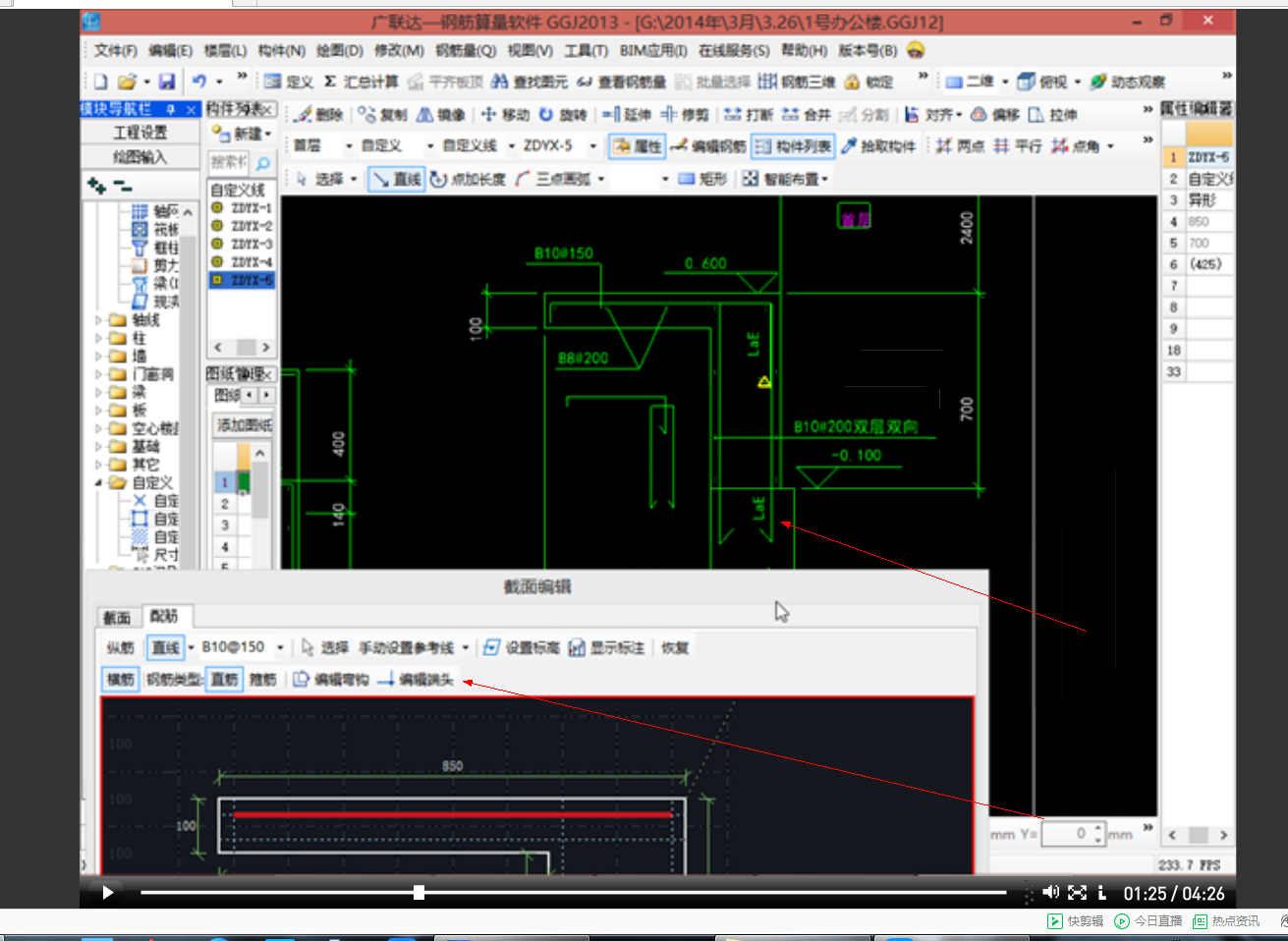Select 点加长度 (point plus length) drawing mode
This screenshot has height=941, width=1288.
pyautogui.click(x=468, y=179)
